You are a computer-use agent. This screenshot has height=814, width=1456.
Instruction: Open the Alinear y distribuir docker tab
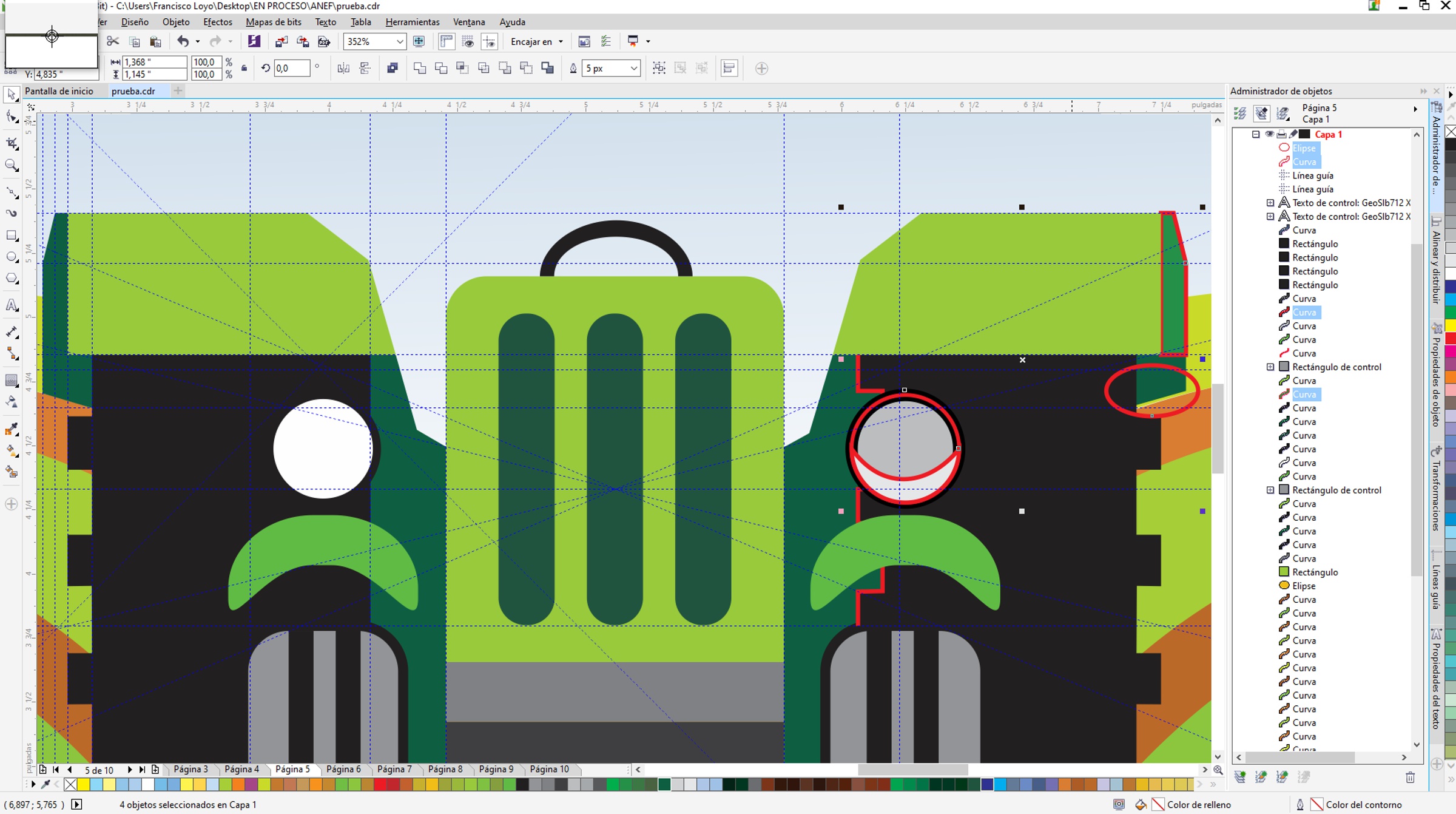pyautogui.click(x=1437, y=261)
